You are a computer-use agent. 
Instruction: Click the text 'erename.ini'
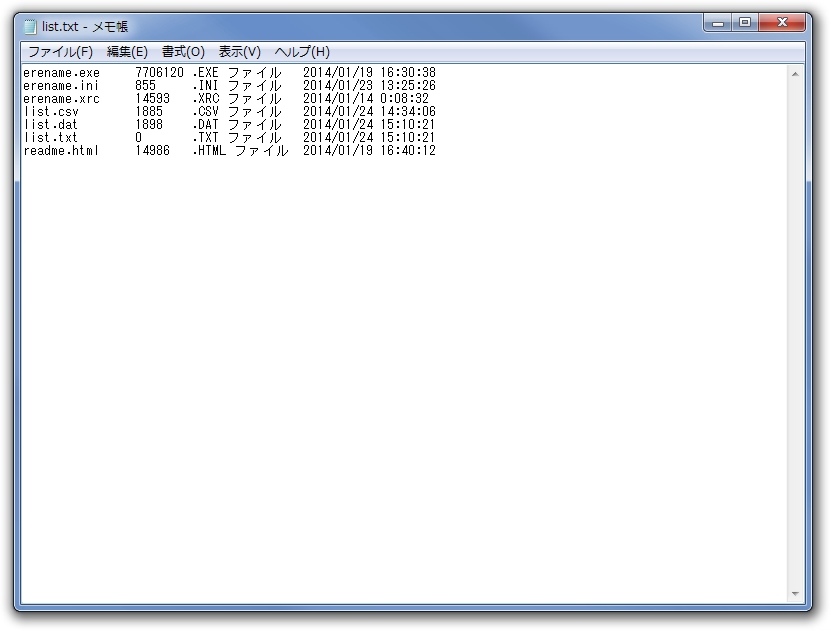[x=61, y=86]
